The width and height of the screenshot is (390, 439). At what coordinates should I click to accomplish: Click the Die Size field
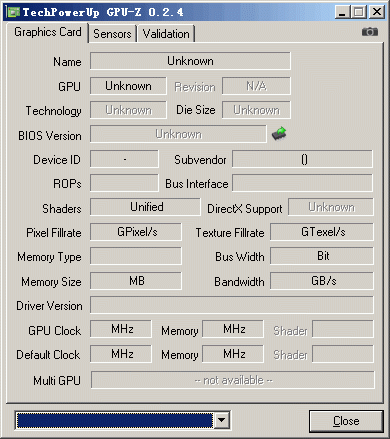point(256,110)
